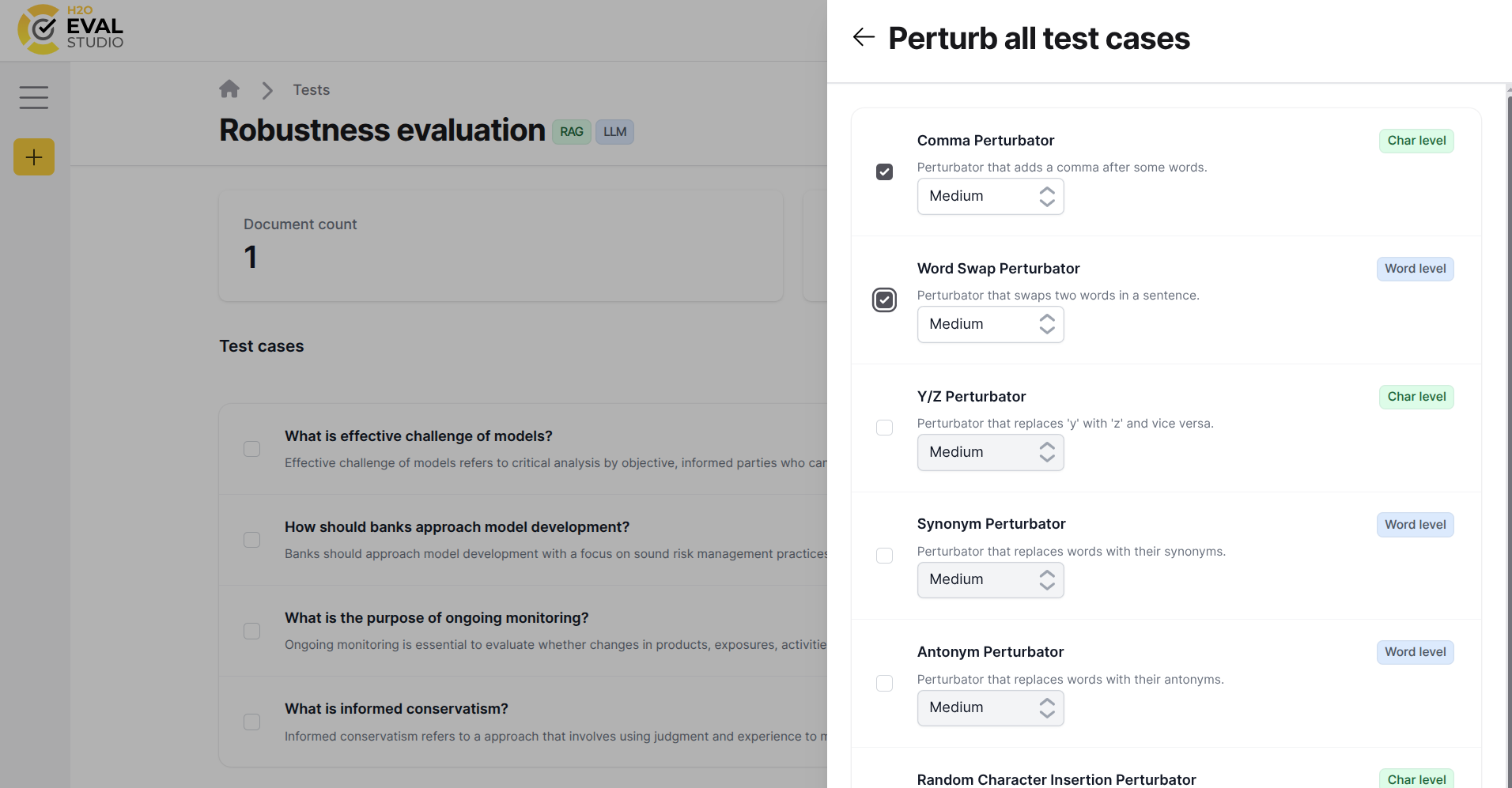Increase severity using Word Swap stepper arrows
Image resolution: width=1512 pixels, height=788 pixels.
[x=1046, y=319]
